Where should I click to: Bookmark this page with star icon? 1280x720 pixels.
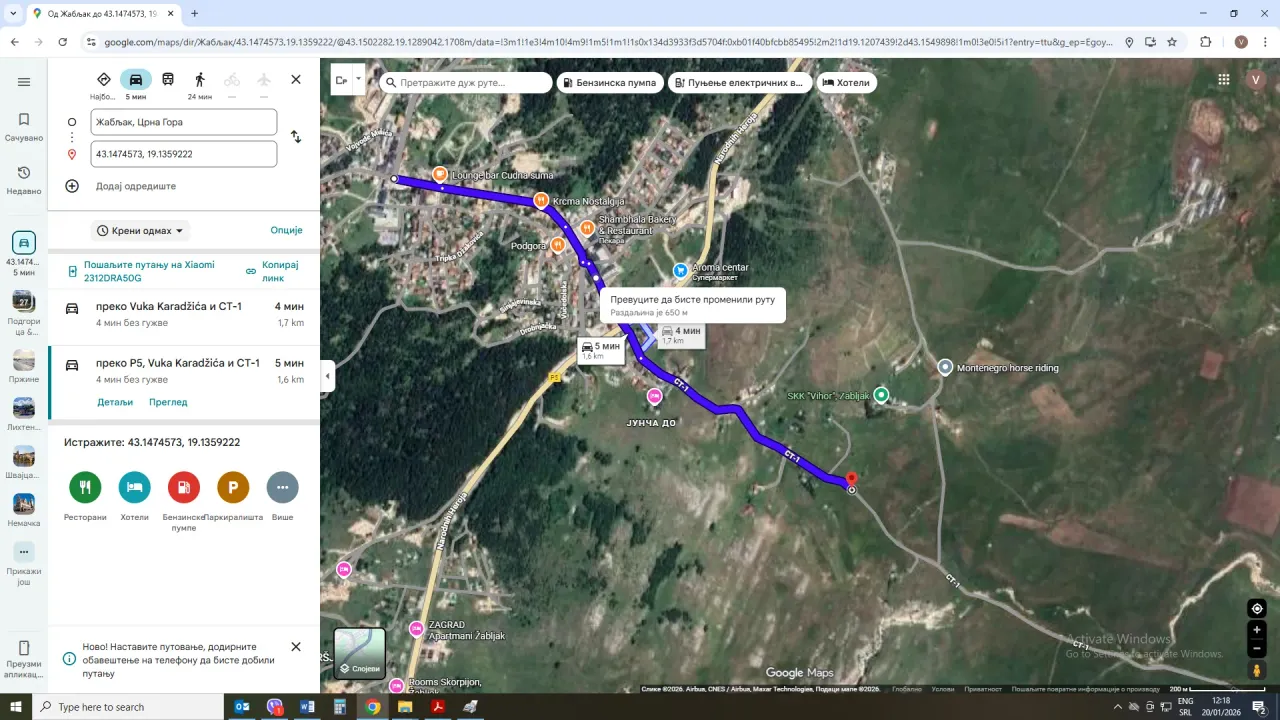[1172, 42]
